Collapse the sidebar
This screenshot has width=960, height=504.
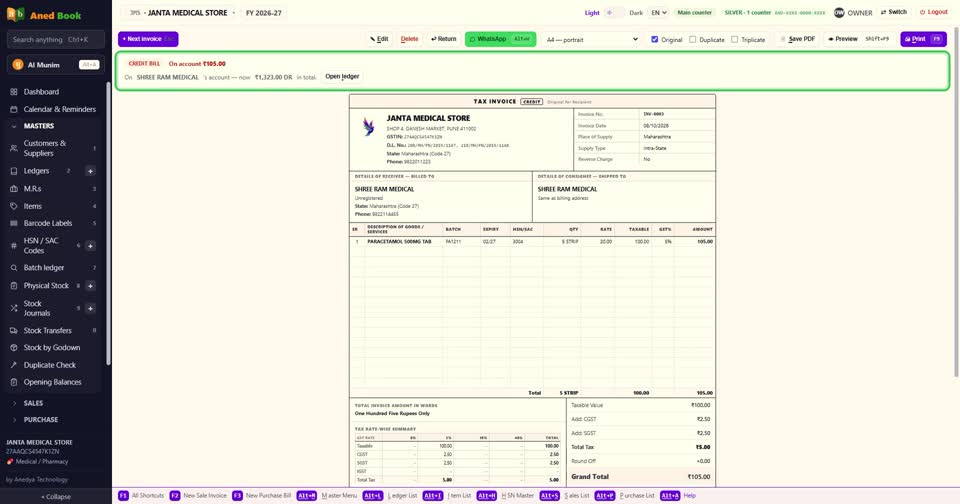pyautogui.click(x=56, y=497)
